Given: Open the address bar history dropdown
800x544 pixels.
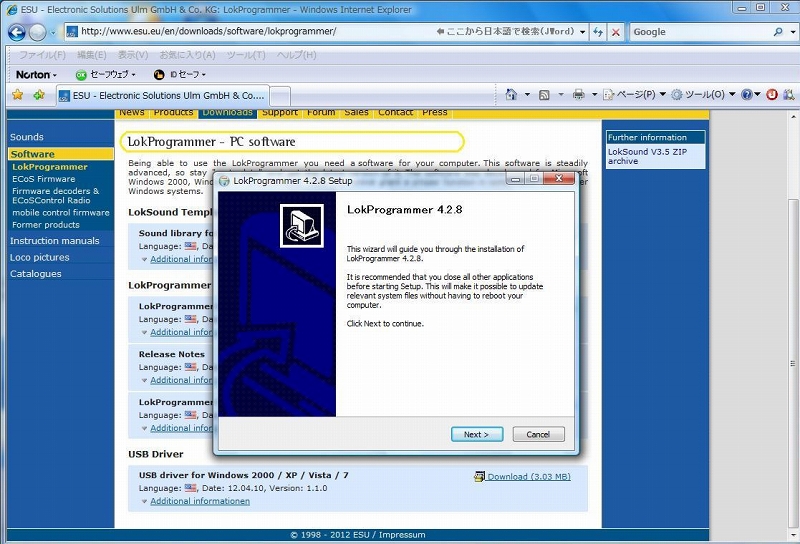Looking at the screenshot, I should click(x=582, y=32).
